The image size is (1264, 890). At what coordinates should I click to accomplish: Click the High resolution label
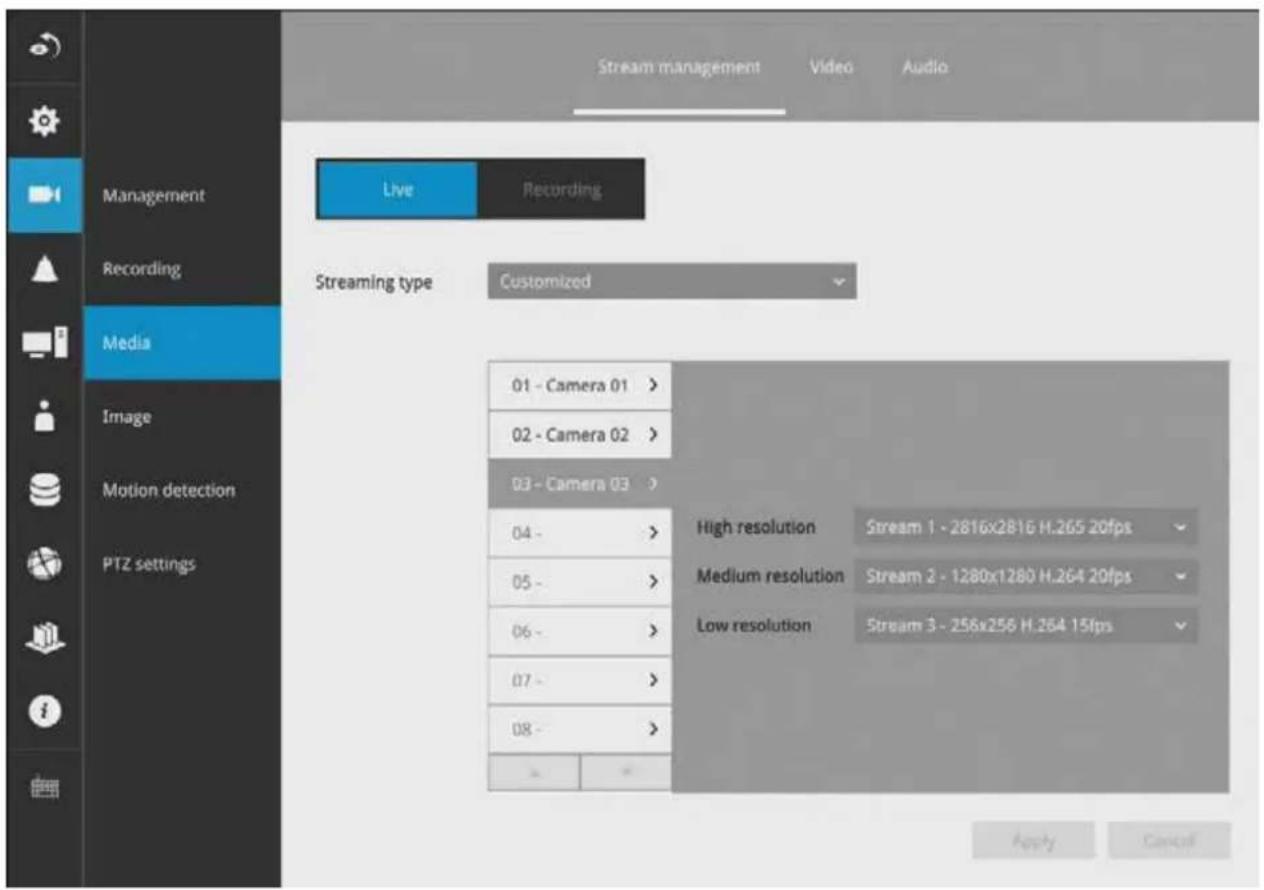[755, 526]
